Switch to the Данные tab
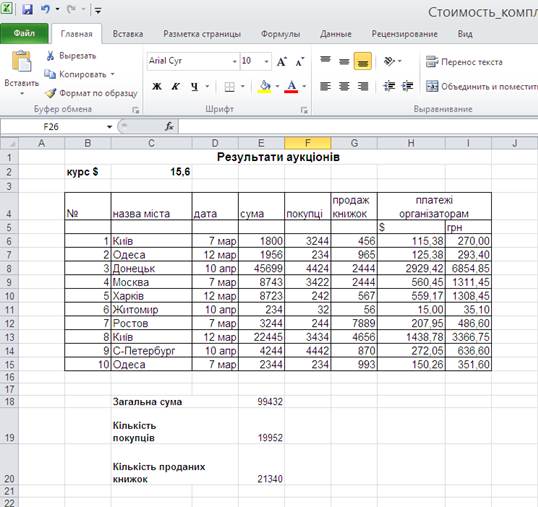538x507 pixels. pyautogui.click(x=336, y=34)
